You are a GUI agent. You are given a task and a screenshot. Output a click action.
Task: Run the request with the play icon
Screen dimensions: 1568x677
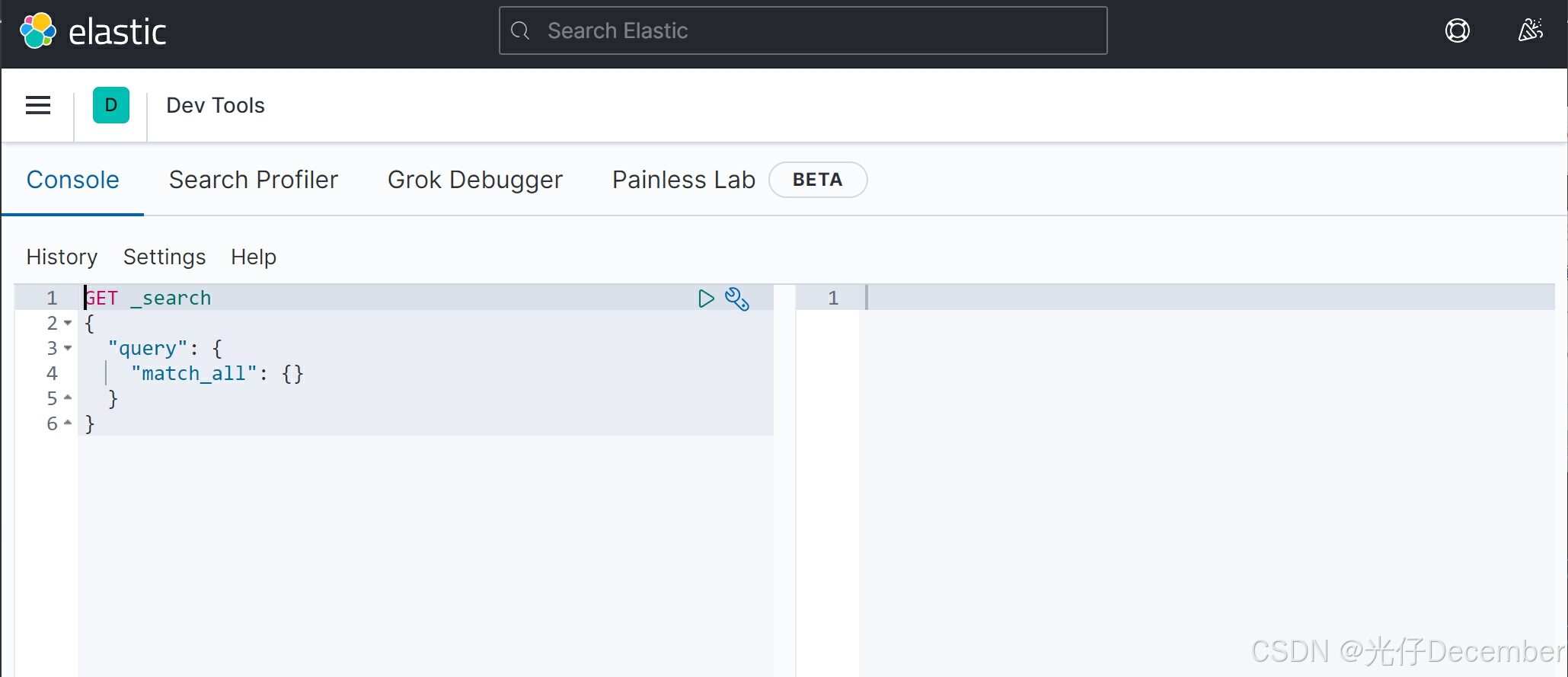coord(706,299)
